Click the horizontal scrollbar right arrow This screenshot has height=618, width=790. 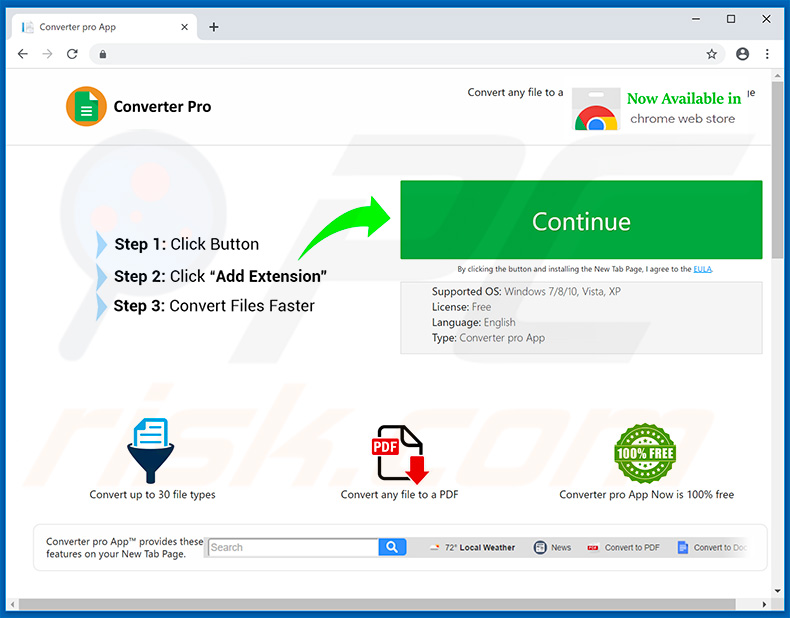pos(764,604)
